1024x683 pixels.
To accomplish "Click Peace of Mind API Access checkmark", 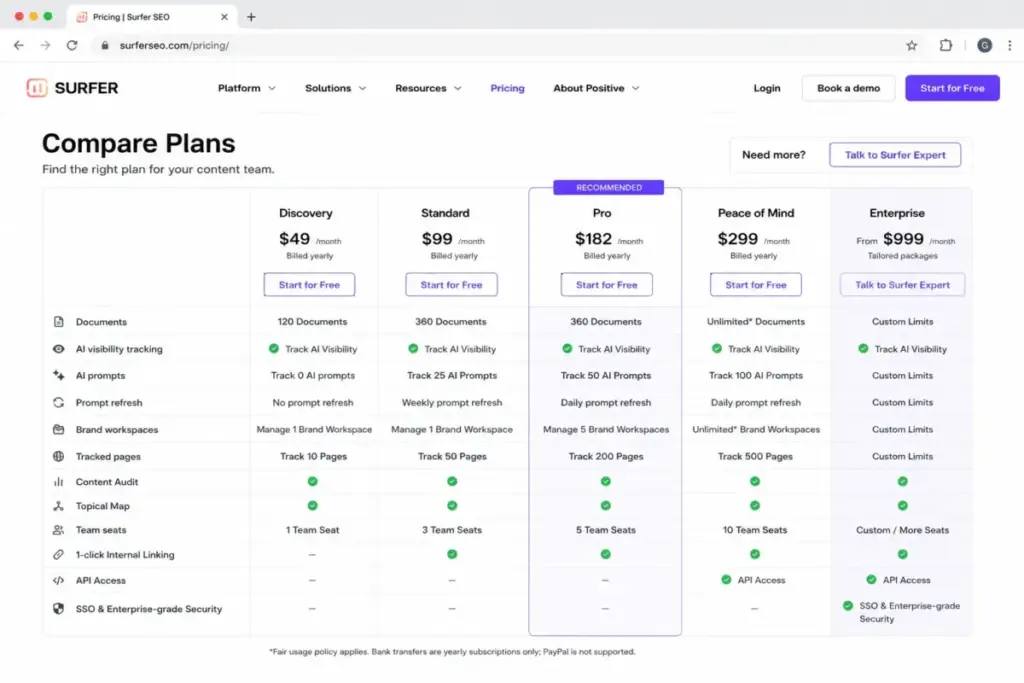I will point(726,579).
